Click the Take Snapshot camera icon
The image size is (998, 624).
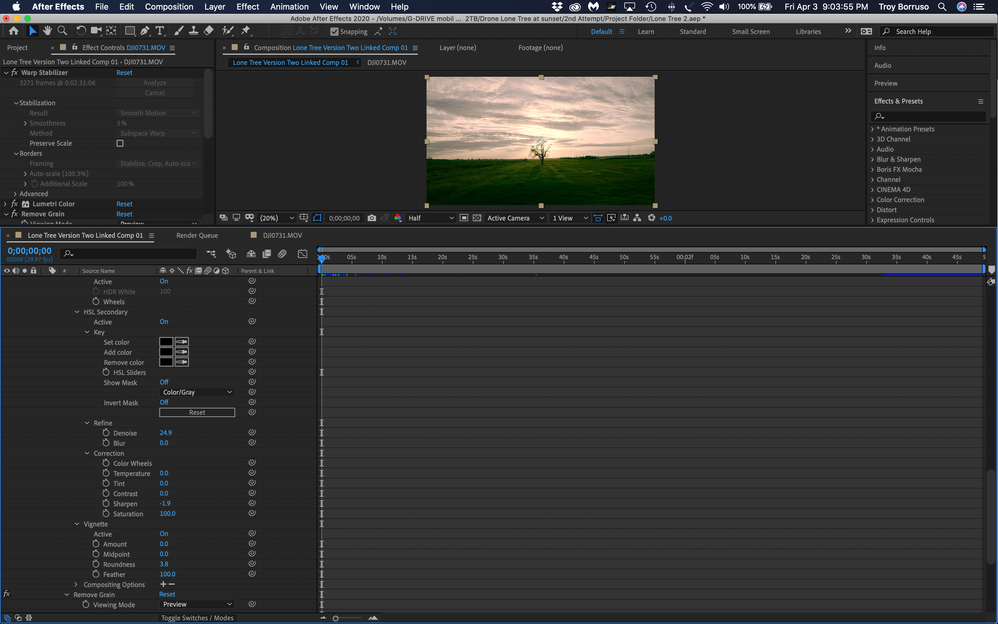(372, 218)
